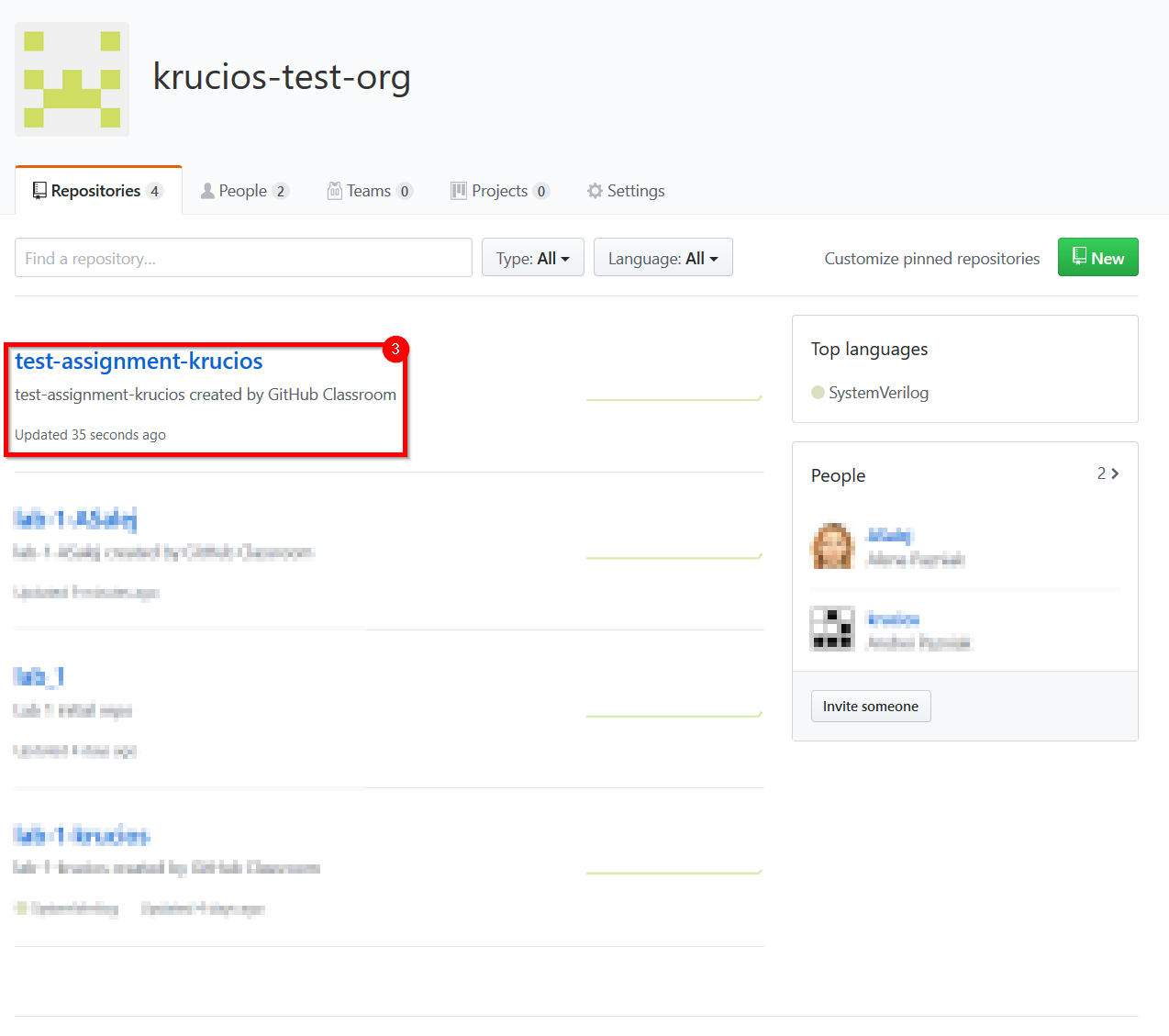The image size is (1169, 1036).
Task: Click the second member's pixel identicon avatar
Action: click(832, 629)
